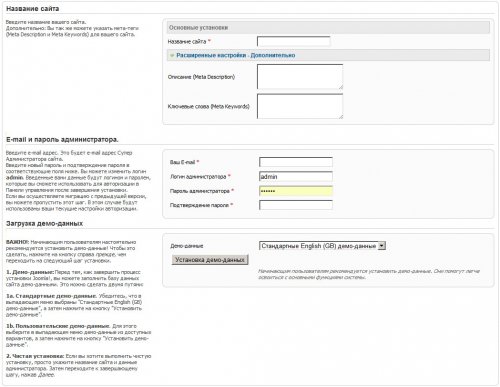Open Расширенные настройки - Дополнительно link
The width and height of the screenshot is (500, 387).
236,55
